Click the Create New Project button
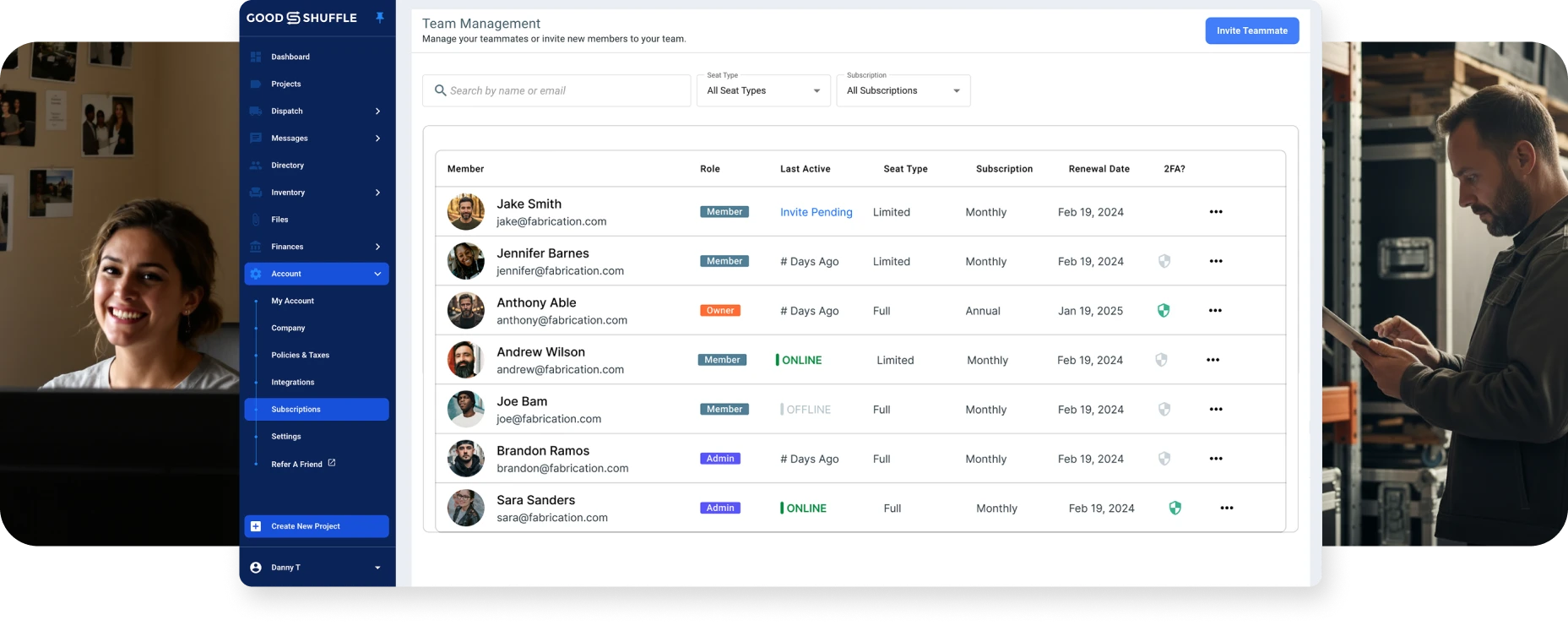The image size is (1568, 631). coord(317,526)
